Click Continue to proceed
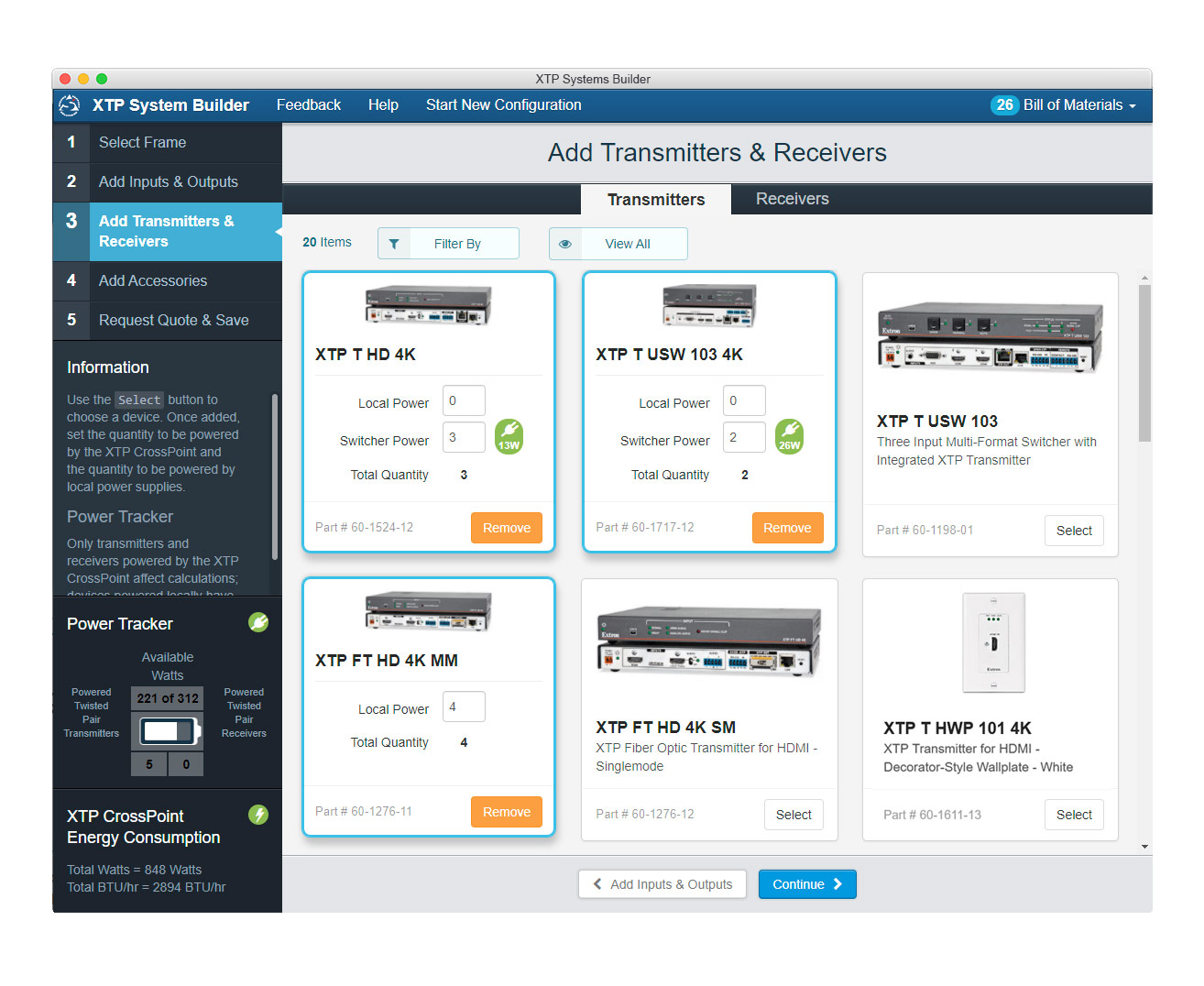 tap(807, 884)
